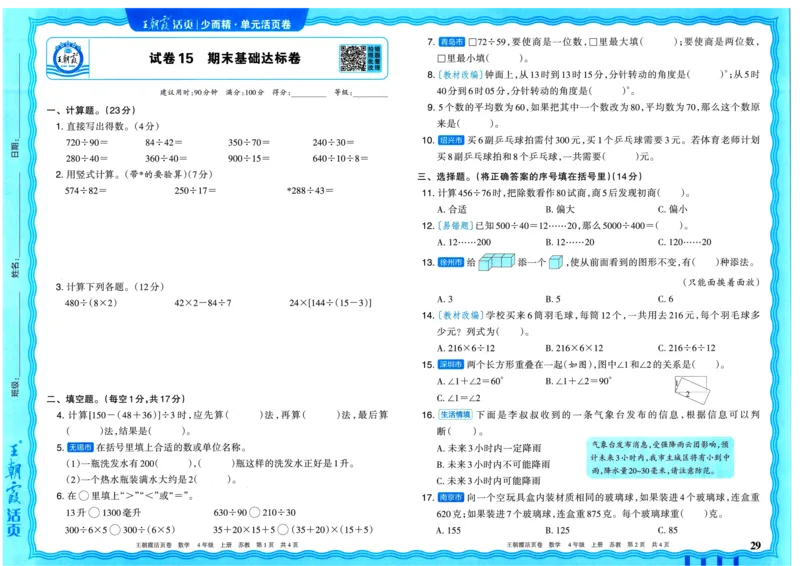Click the single cube figure in question 13
The height and width of the screenshot is (566, 800).
[x=556, y=262]
